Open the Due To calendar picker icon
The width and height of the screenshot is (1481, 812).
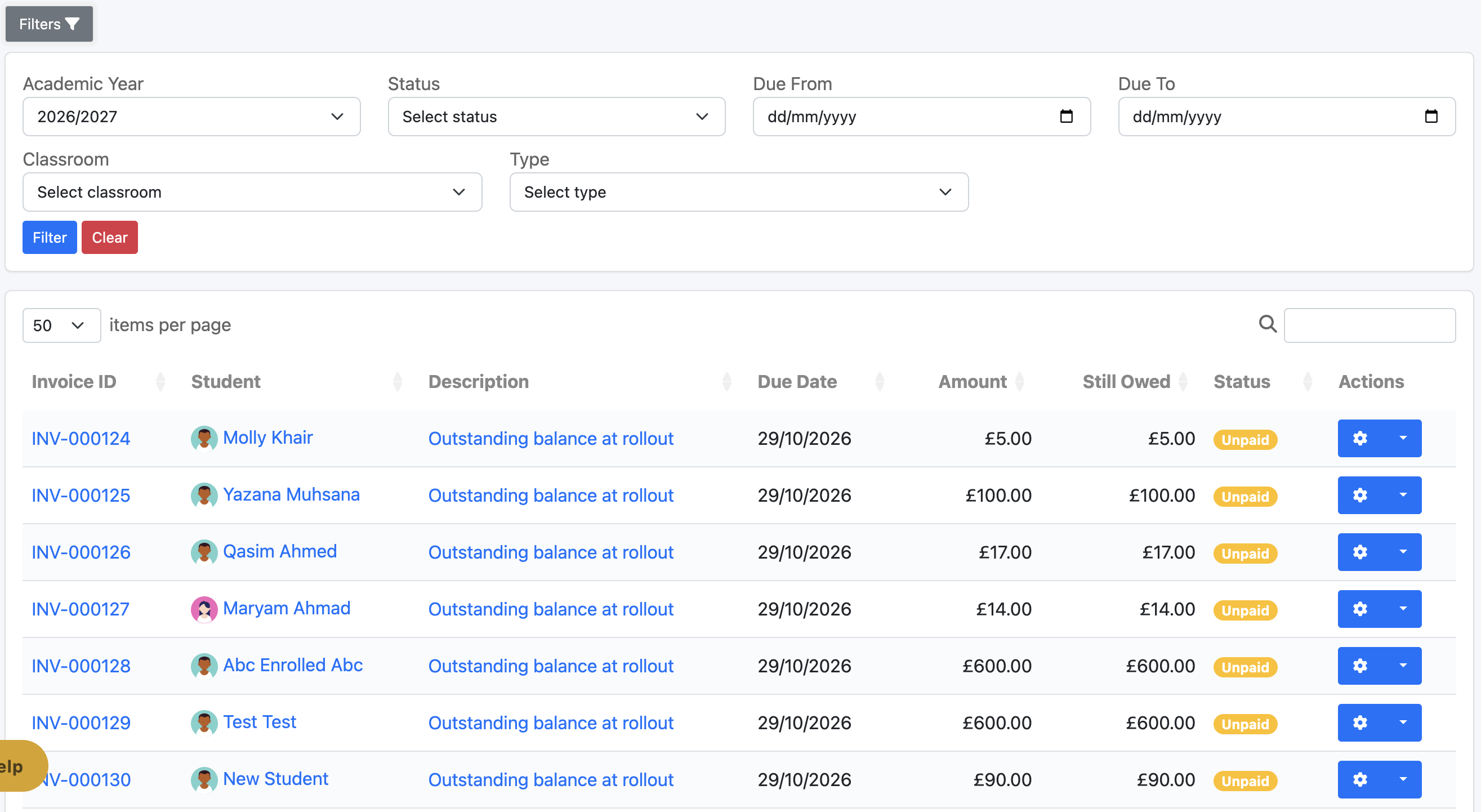[1431, 117]
